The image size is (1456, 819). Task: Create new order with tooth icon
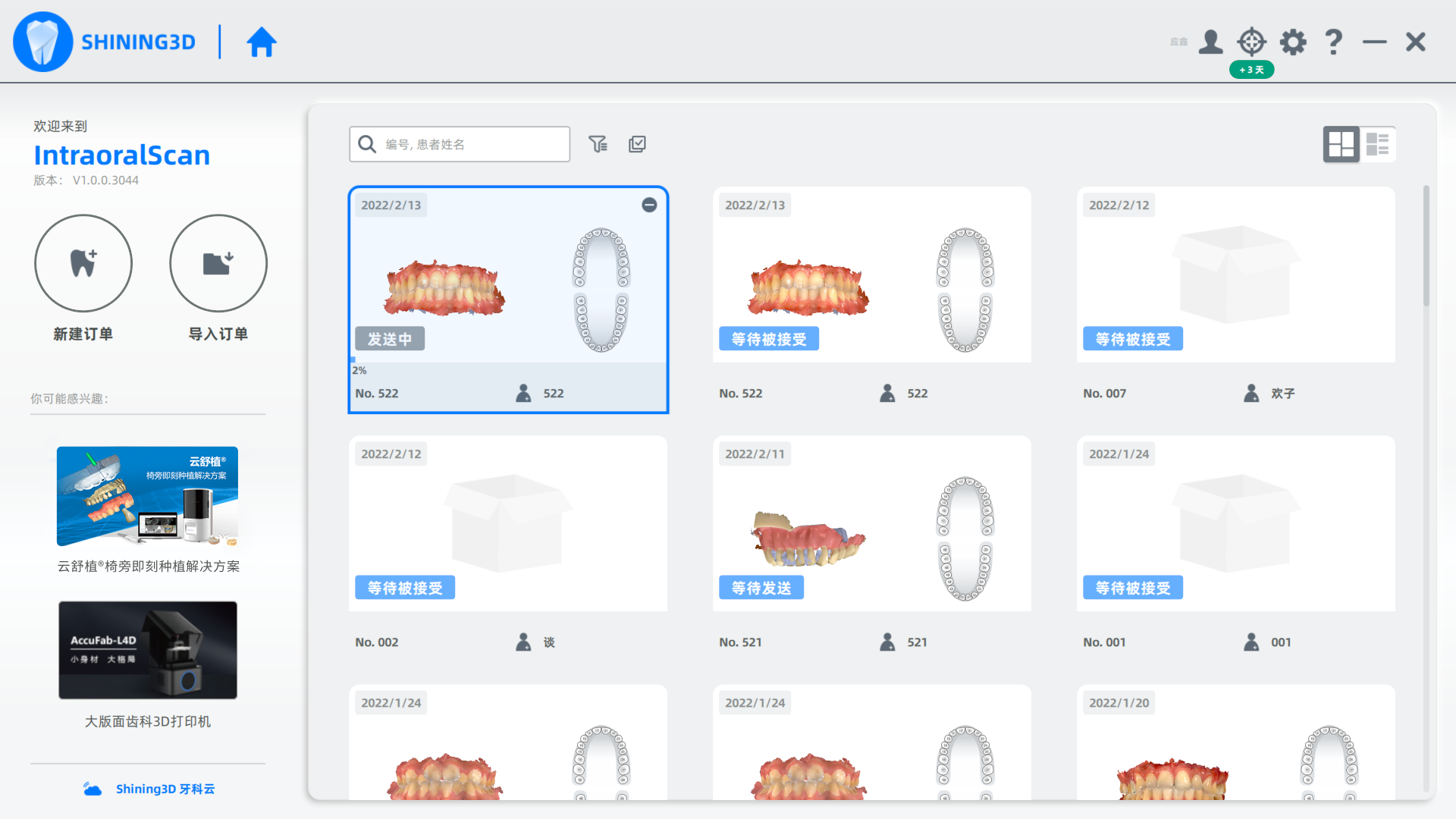83,263
